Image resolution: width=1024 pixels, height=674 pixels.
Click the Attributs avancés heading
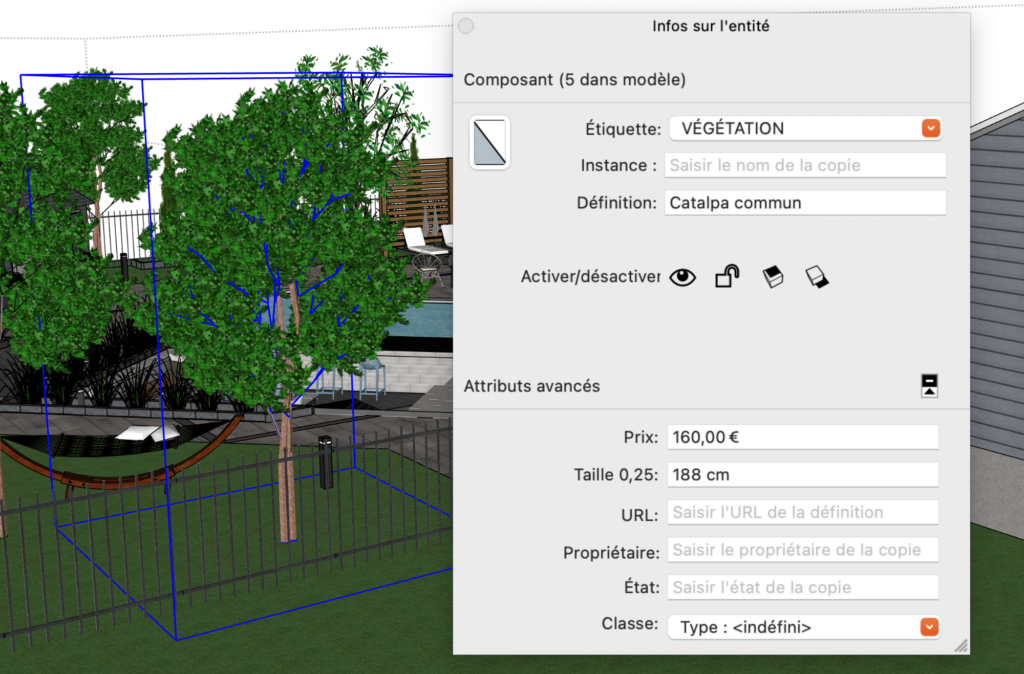[x=532, y=386]
